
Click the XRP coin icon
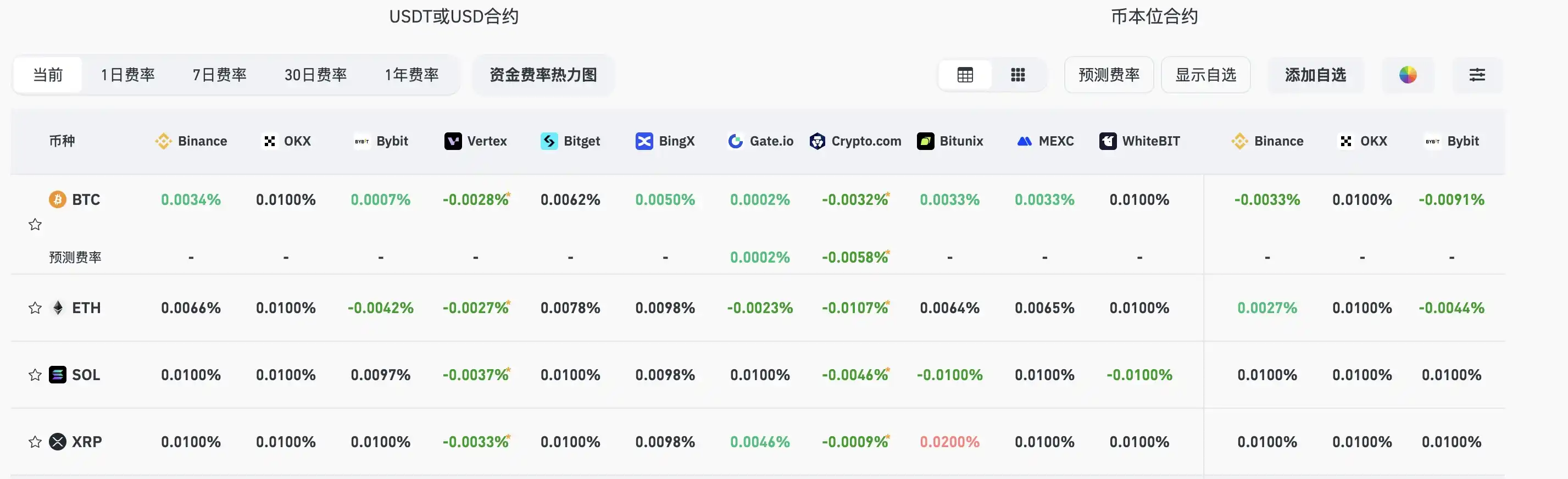pyautogui.click(x=58, y=442)
